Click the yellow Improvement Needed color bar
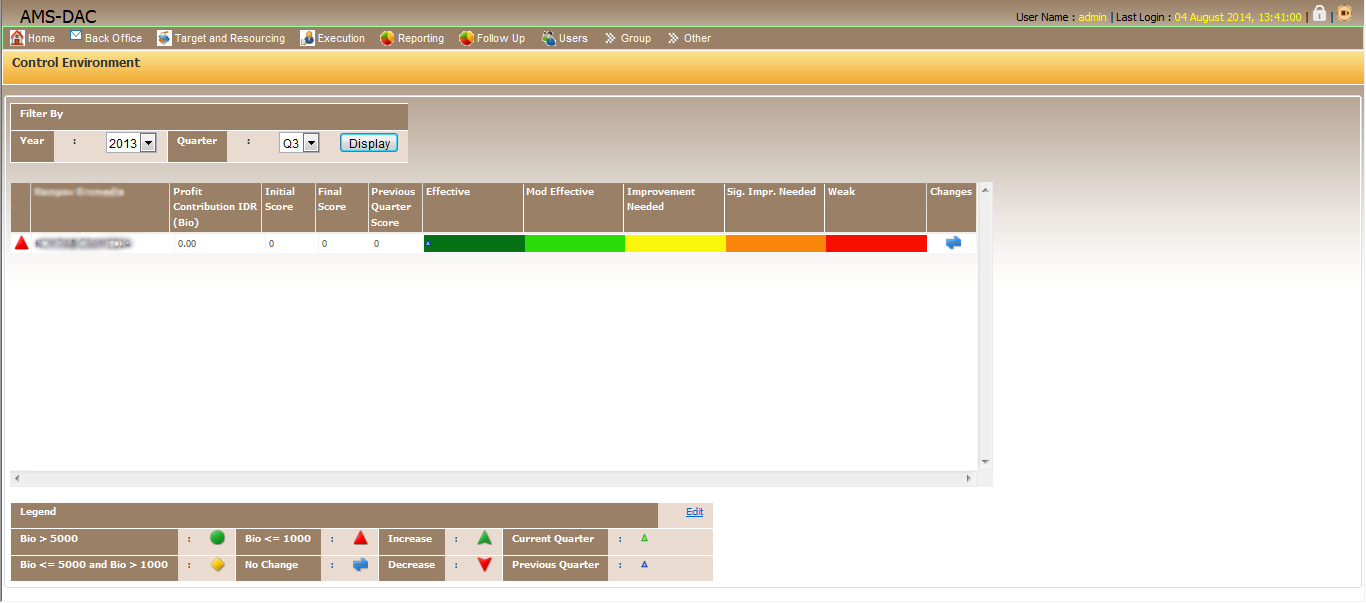 (675, 243)
